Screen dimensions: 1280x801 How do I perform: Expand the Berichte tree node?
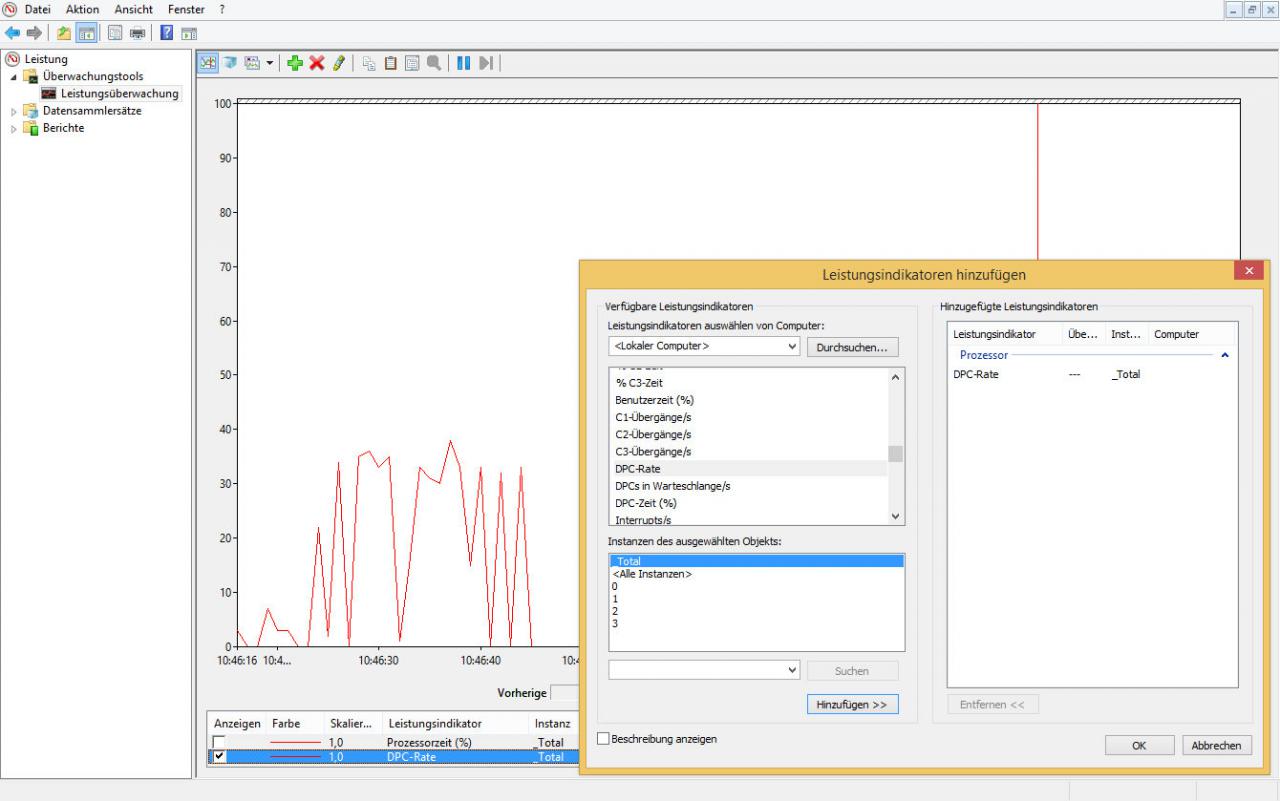click(x=14, y=129)
